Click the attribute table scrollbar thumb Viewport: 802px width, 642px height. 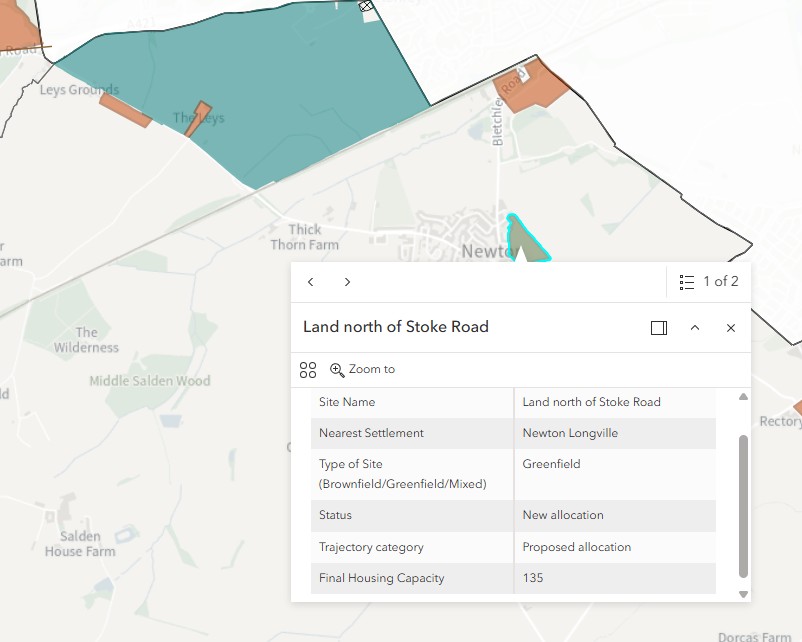(x=744, y=506)
